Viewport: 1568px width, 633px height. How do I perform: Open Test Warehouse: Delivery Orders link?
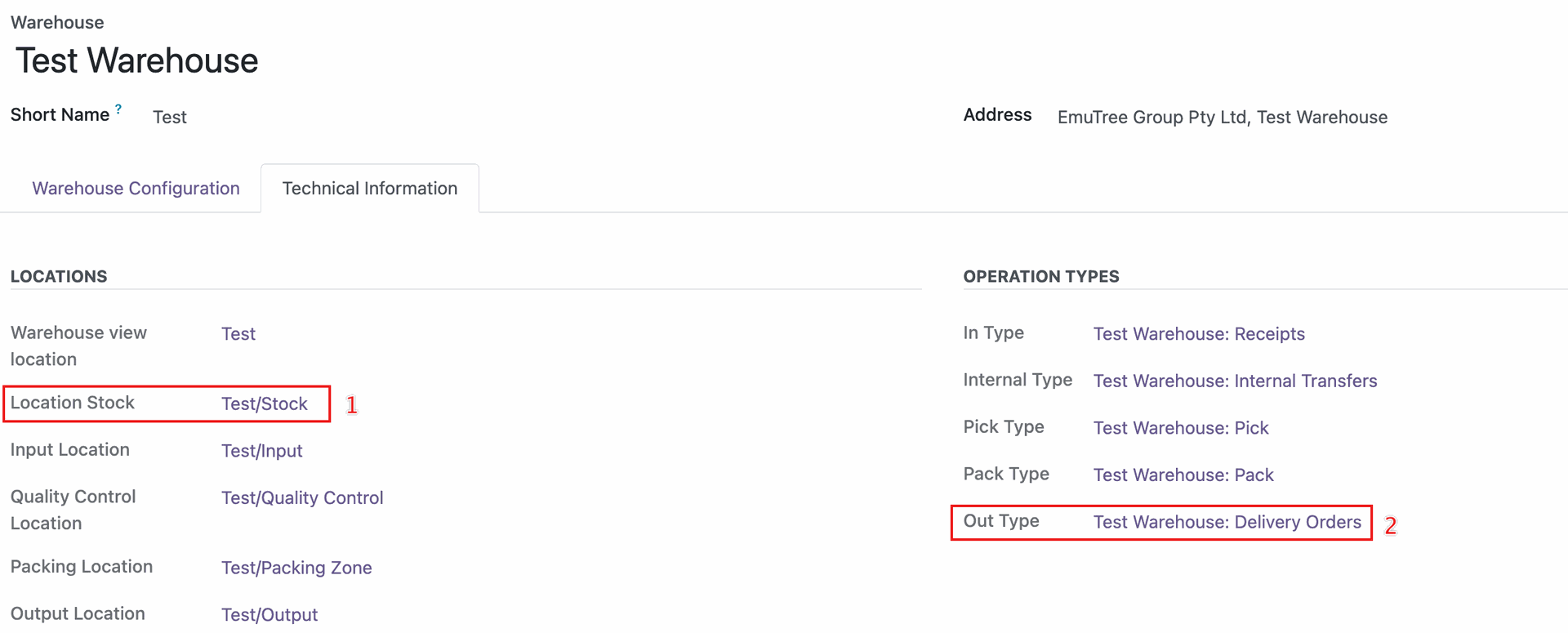click(1227, 523)
